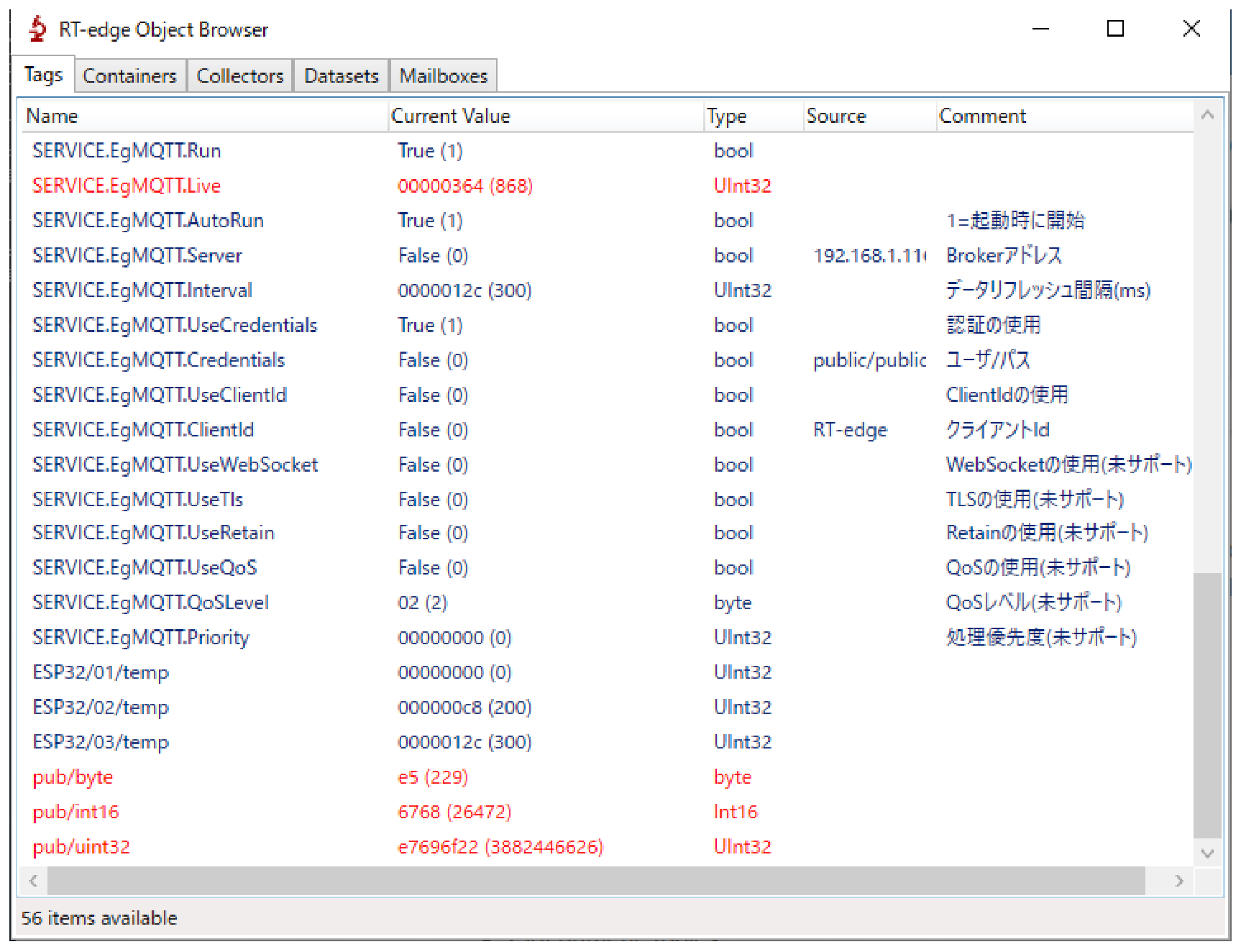The width and height of the screenshot is (1241, 952).
Task: Click the データリフレッシュ間隔(ms) comment
Action: click(x=1048, y=290)
